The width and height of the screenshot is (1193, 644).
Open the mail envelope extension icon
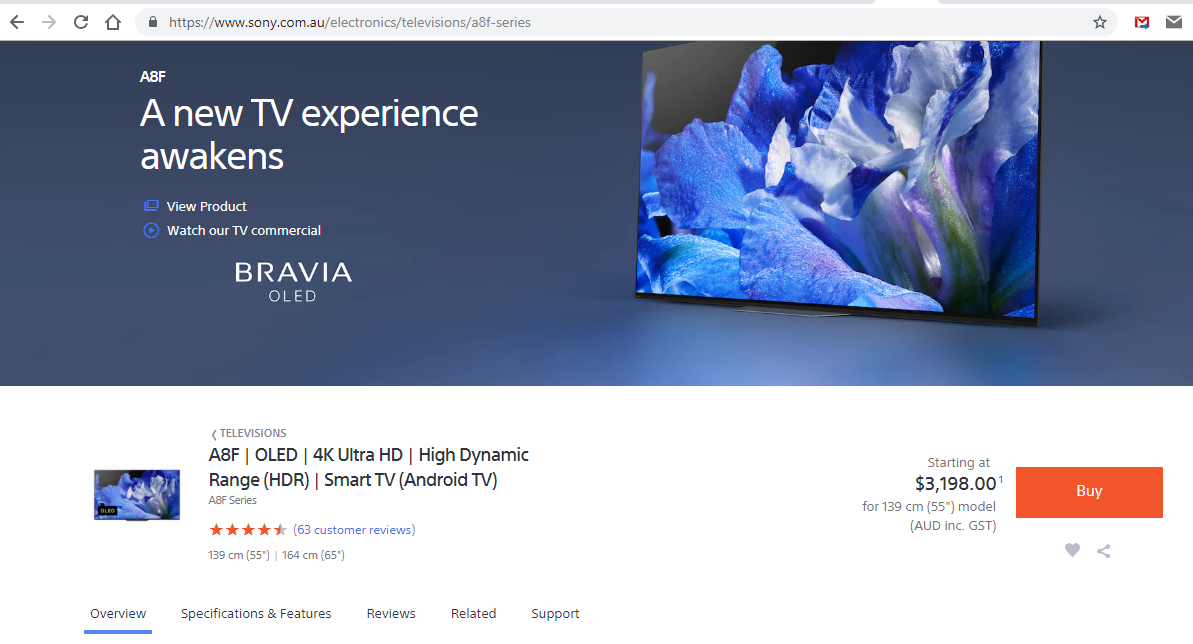(1173, 22)
